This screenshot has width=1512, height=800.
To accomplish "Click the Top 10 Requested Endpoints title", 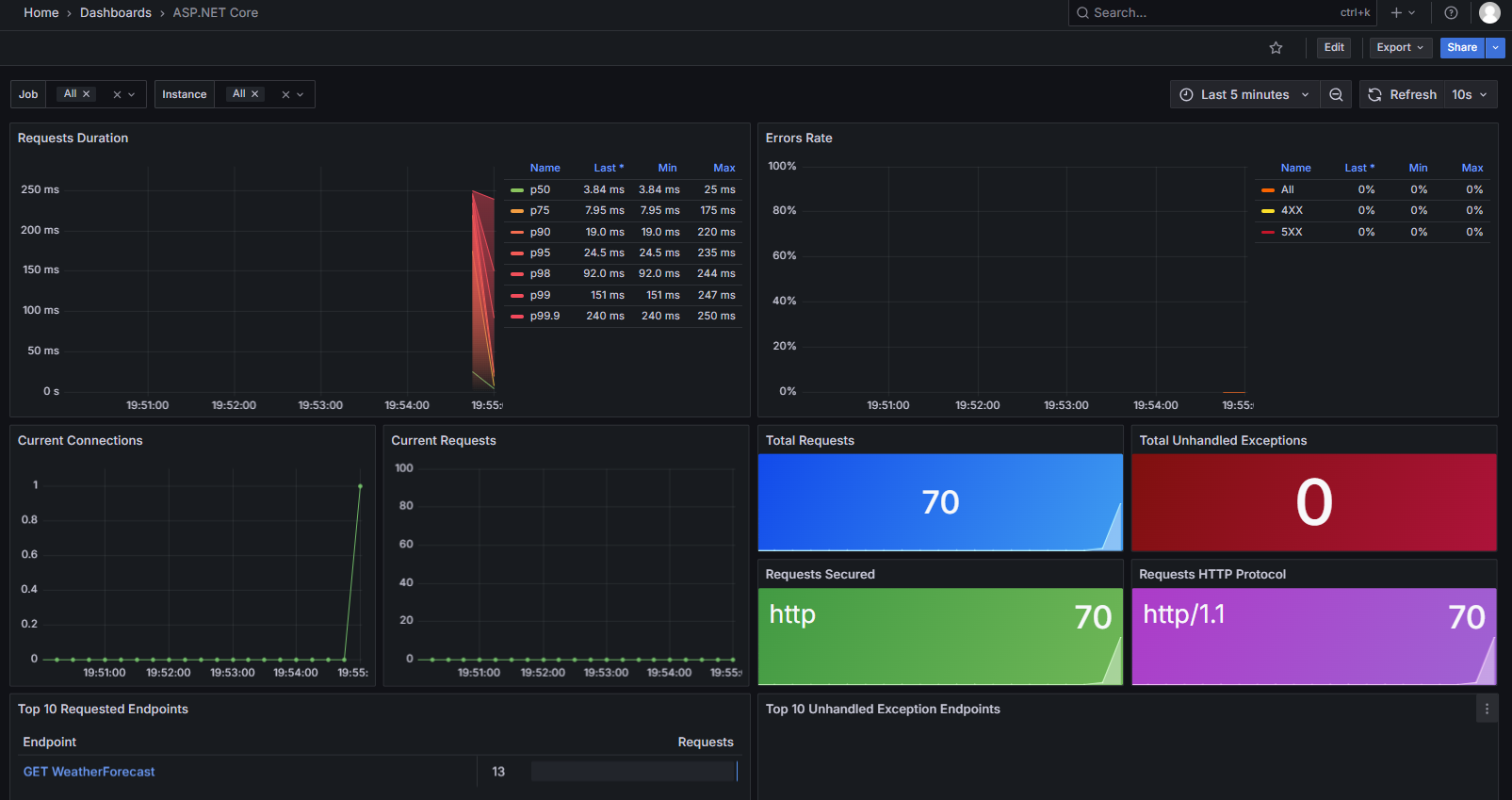I will (103, 709).
